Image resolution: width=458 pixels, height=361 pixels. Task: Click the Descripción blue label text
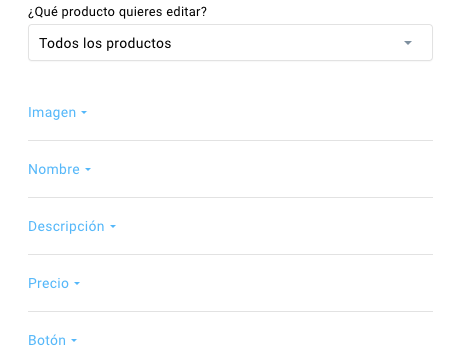pos(66,226)
